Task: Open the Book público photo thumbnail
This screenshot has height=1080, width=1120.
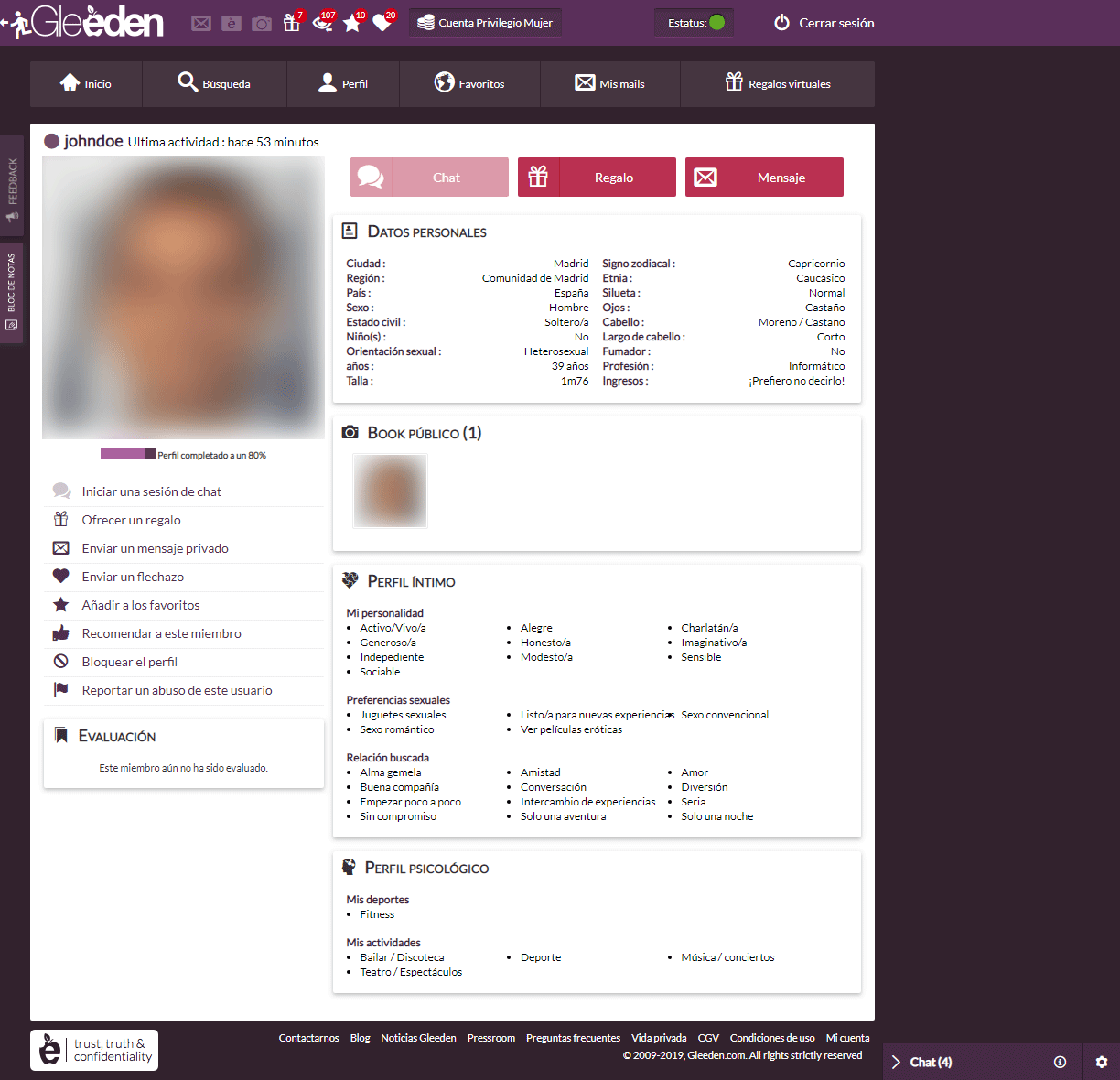Action: coord(391,491)
